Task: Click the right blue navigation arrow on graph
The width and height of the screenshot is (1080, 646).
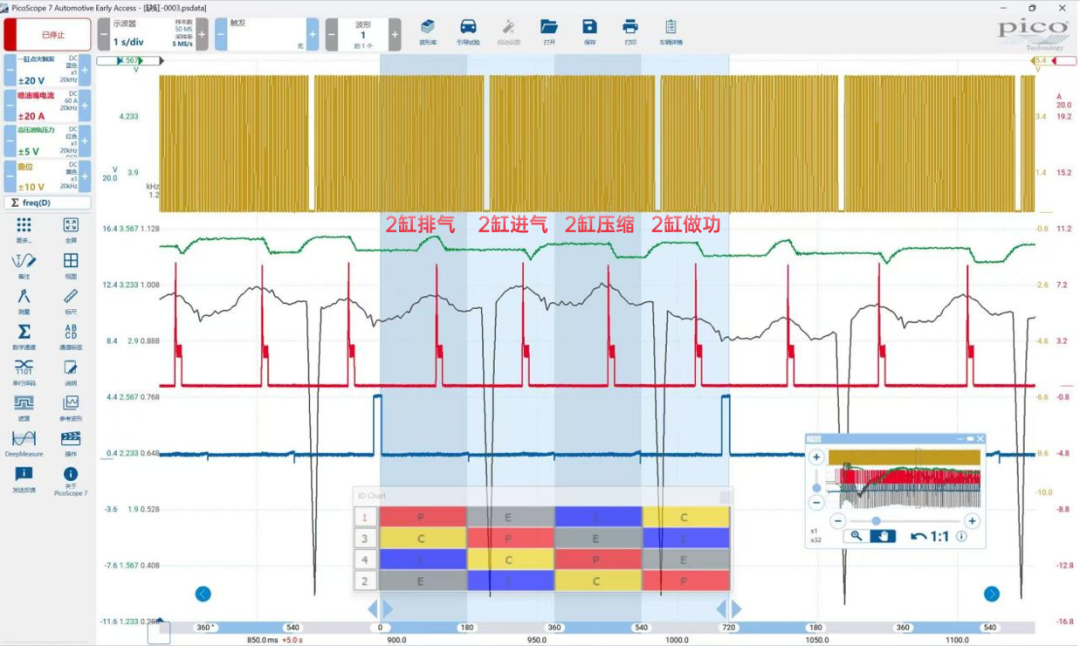Action: [991, 594]
